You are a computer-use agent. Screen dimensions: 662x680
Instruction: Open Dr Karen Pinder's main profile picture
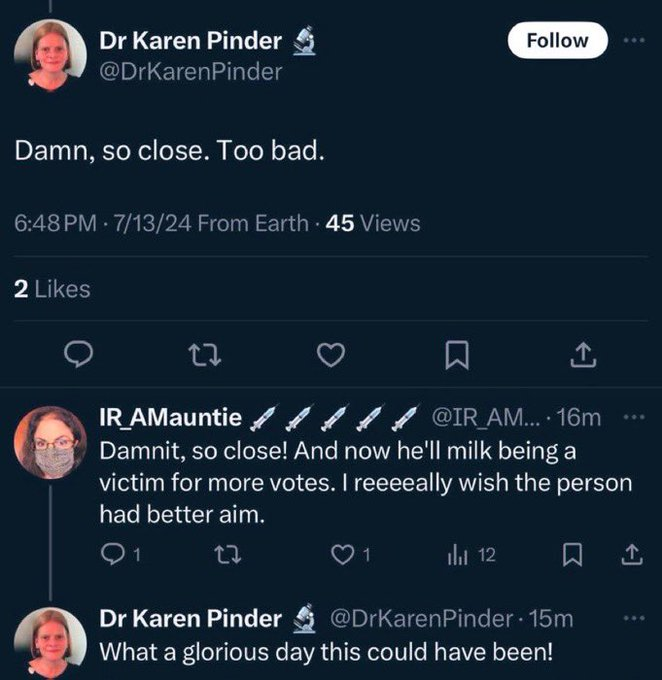(x=50, y=55)
